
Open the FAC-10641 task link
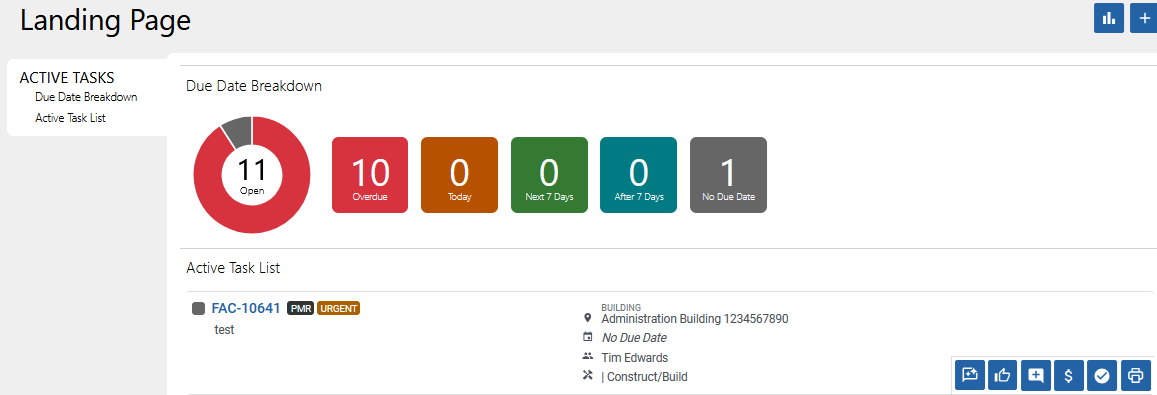pos(246,309)
